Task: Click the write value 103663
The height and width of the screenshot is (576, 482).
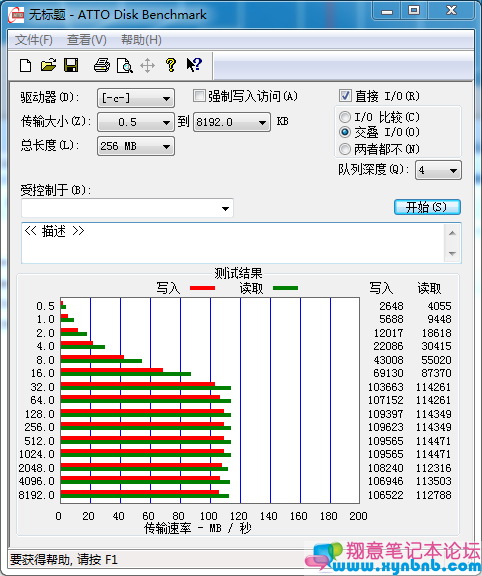Action: (385, 387)
